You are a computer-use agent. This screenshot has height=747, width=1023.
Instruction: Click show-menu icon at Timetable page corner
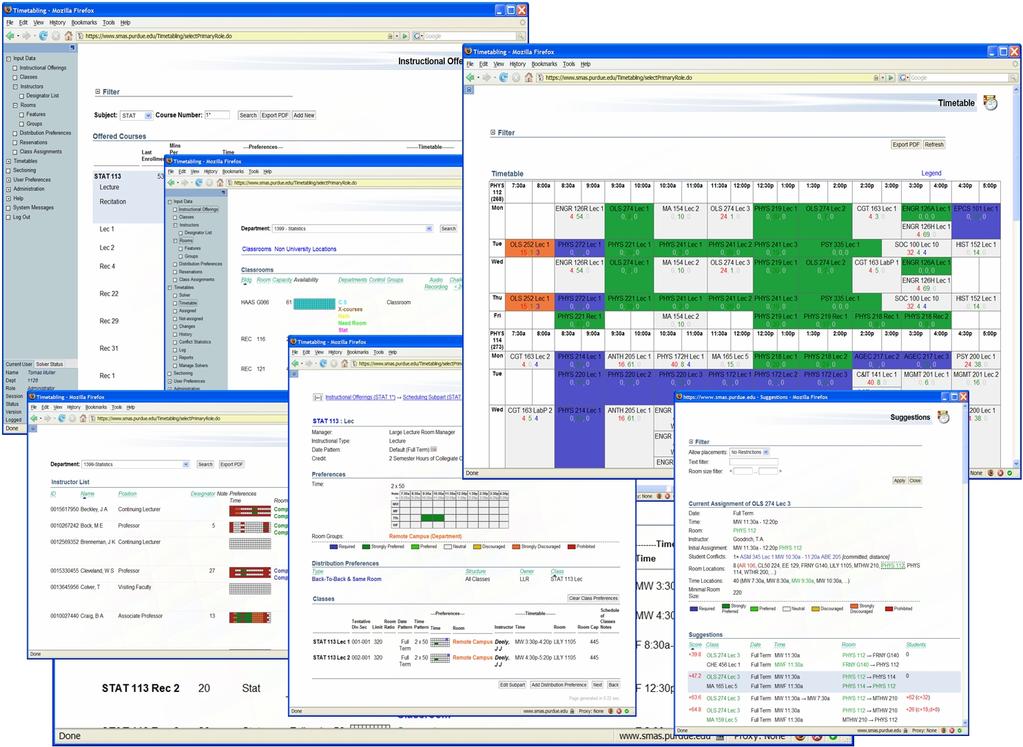[x=469, y=89]
